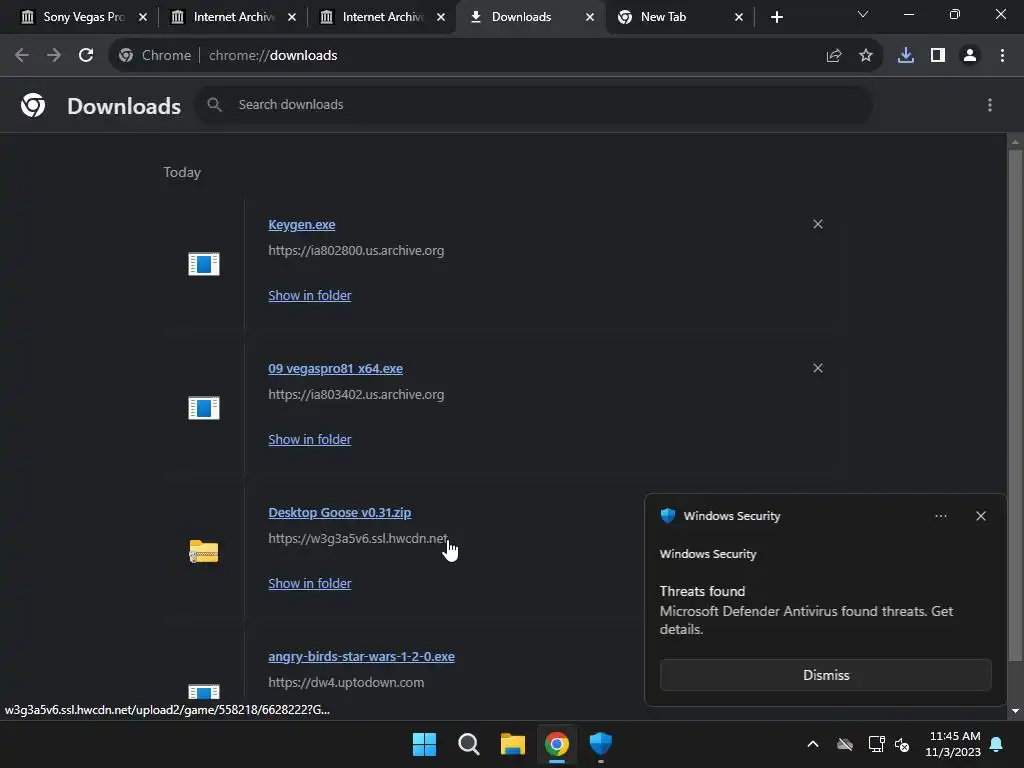
Task: Close the Sony Vegas Pro tab
Action: [x=143, y=18]
